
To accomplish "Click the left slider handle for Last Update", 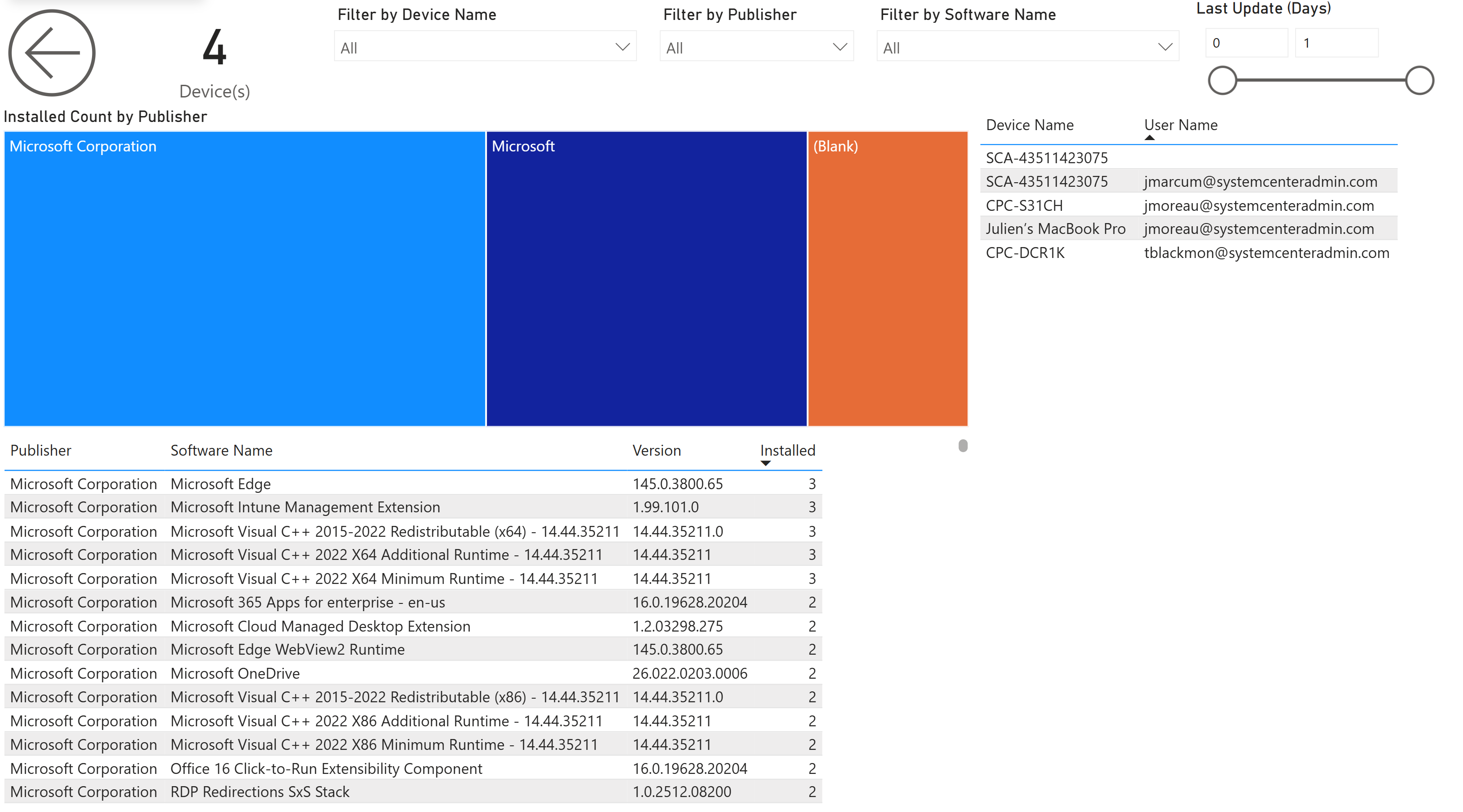I will point(1222,81).
